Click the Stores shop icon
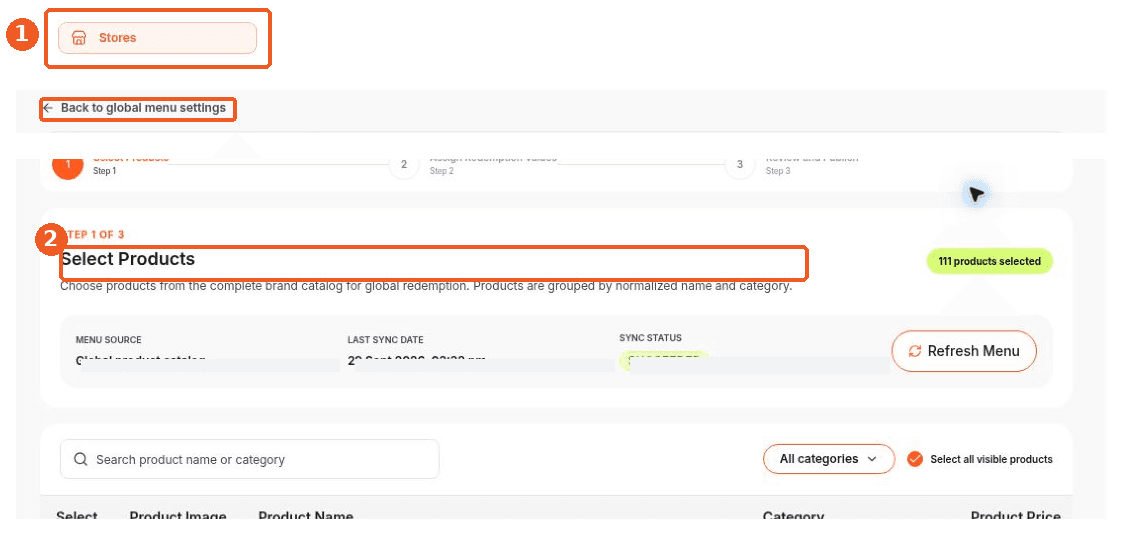This screenshot has width=1123, height=539. 79,38
